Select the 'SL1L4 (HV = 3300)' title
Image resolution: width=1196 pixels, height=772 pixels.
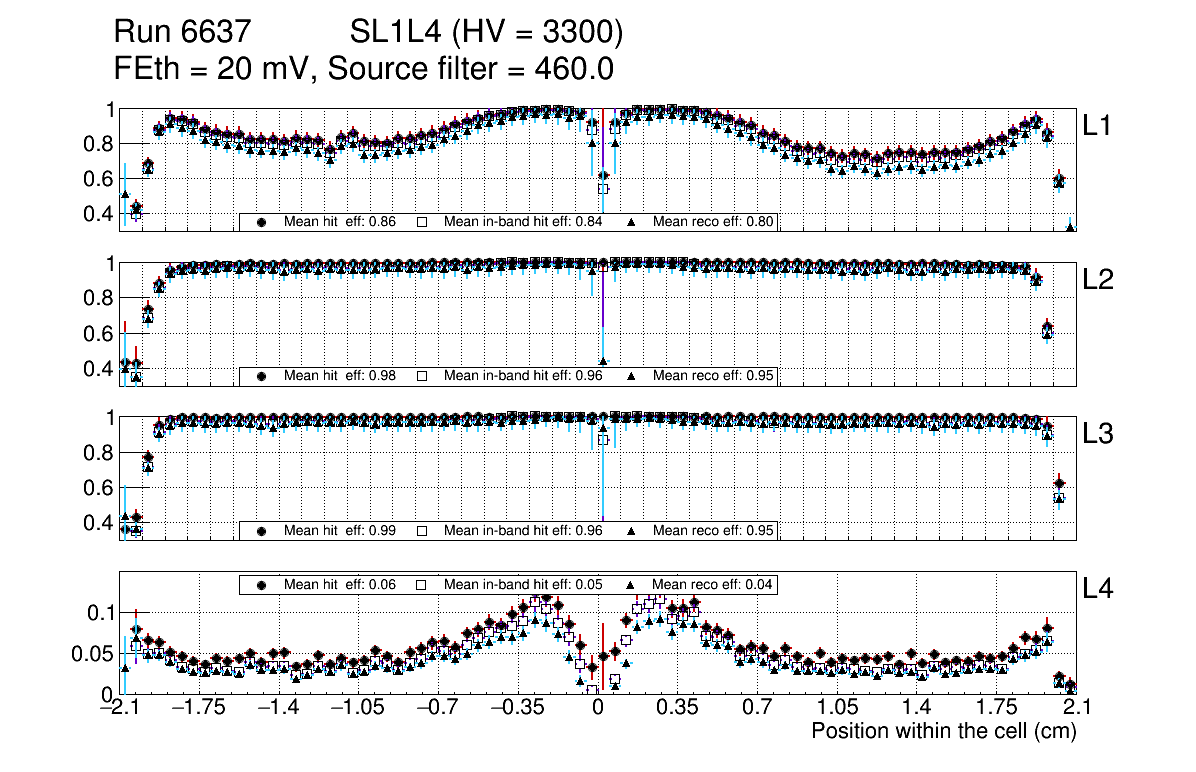pyautogui.click(x=487, y=34)
